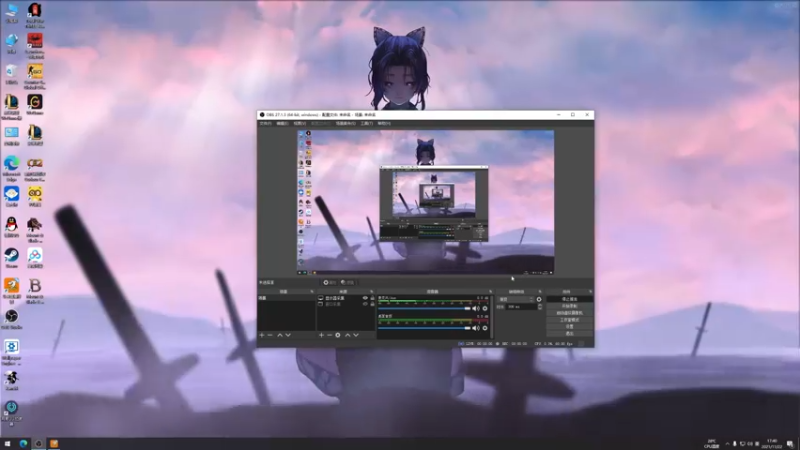
Task: Open the OBS Studio desktop shortcut
Action: 11,319
